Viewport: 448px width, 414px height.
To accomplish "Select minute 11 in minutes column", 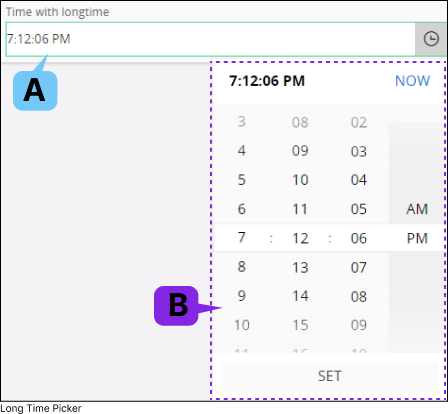I will coord(300,209).
